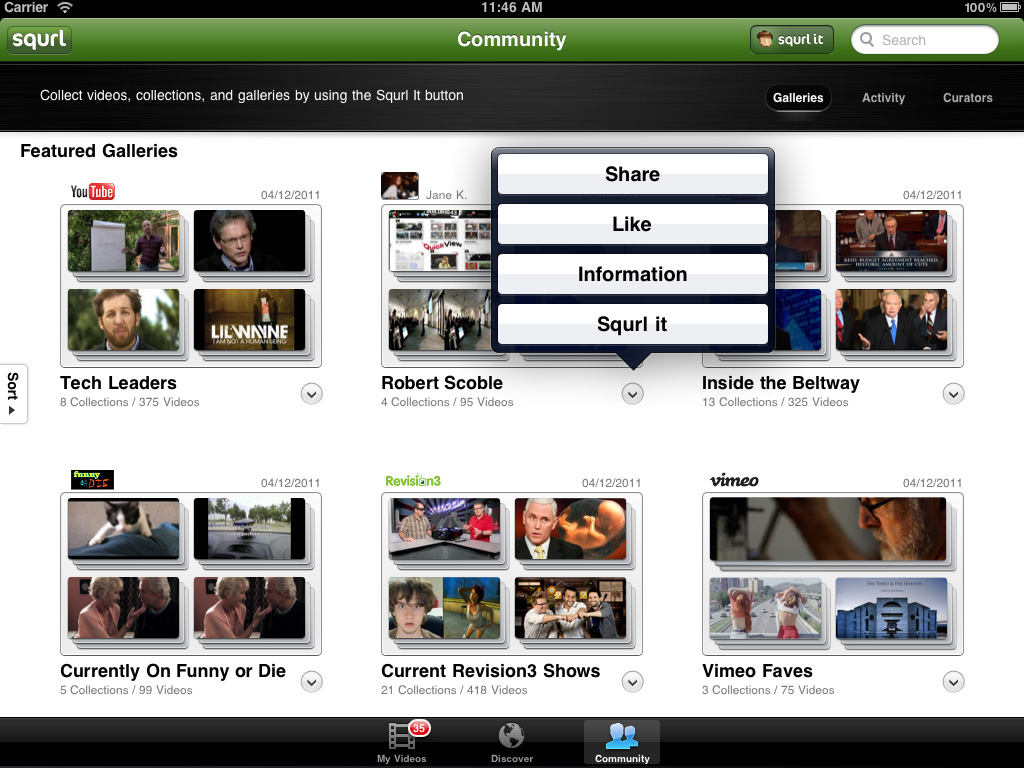Select Like in the popup menu
This screenshot has height=768, width=1024.
tap(632, 224)
